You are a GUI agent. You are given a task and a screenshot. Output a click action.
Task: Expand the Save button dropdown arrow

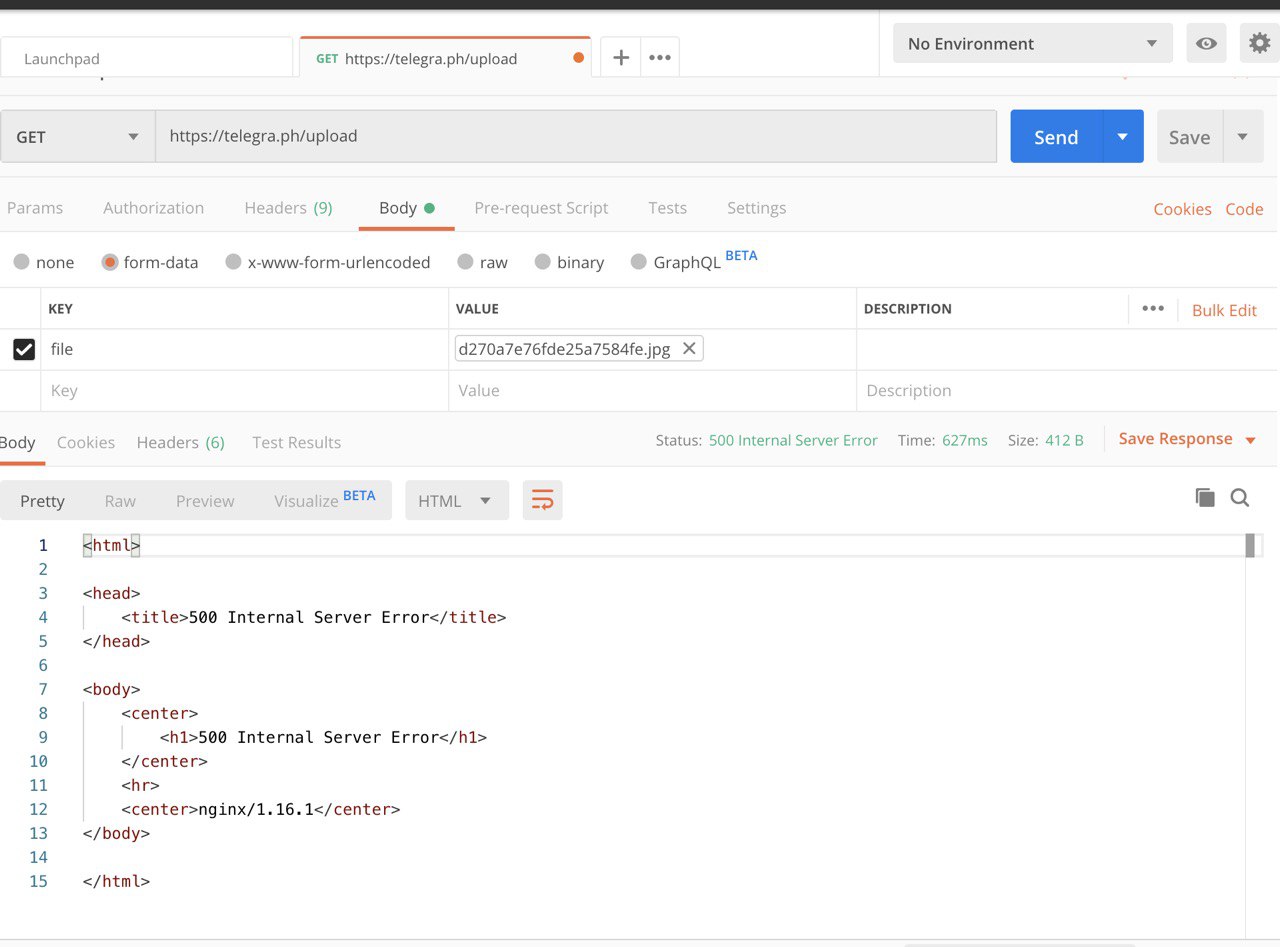pos(1243,136)
